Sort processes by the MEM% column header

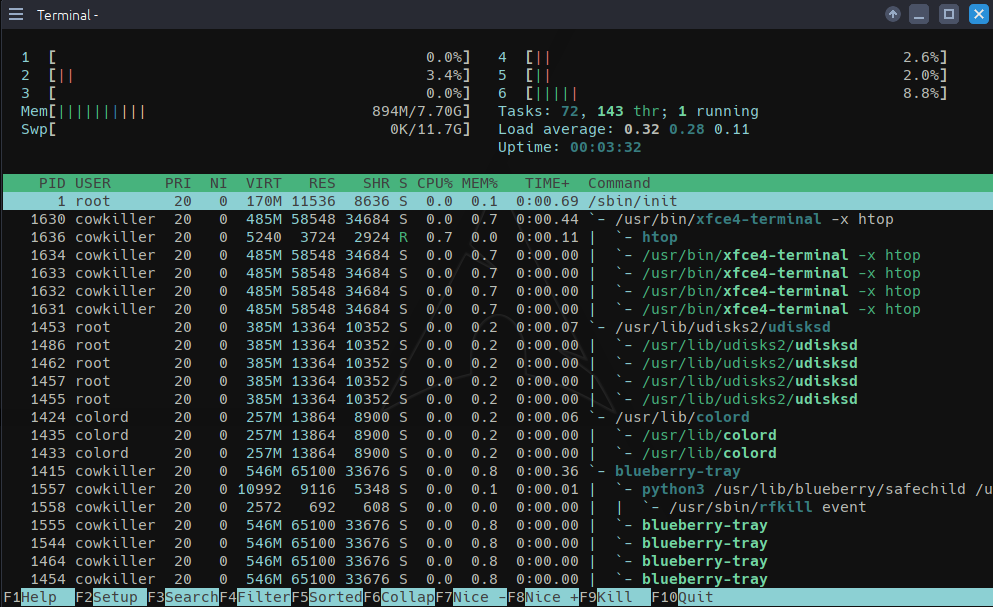479,183
